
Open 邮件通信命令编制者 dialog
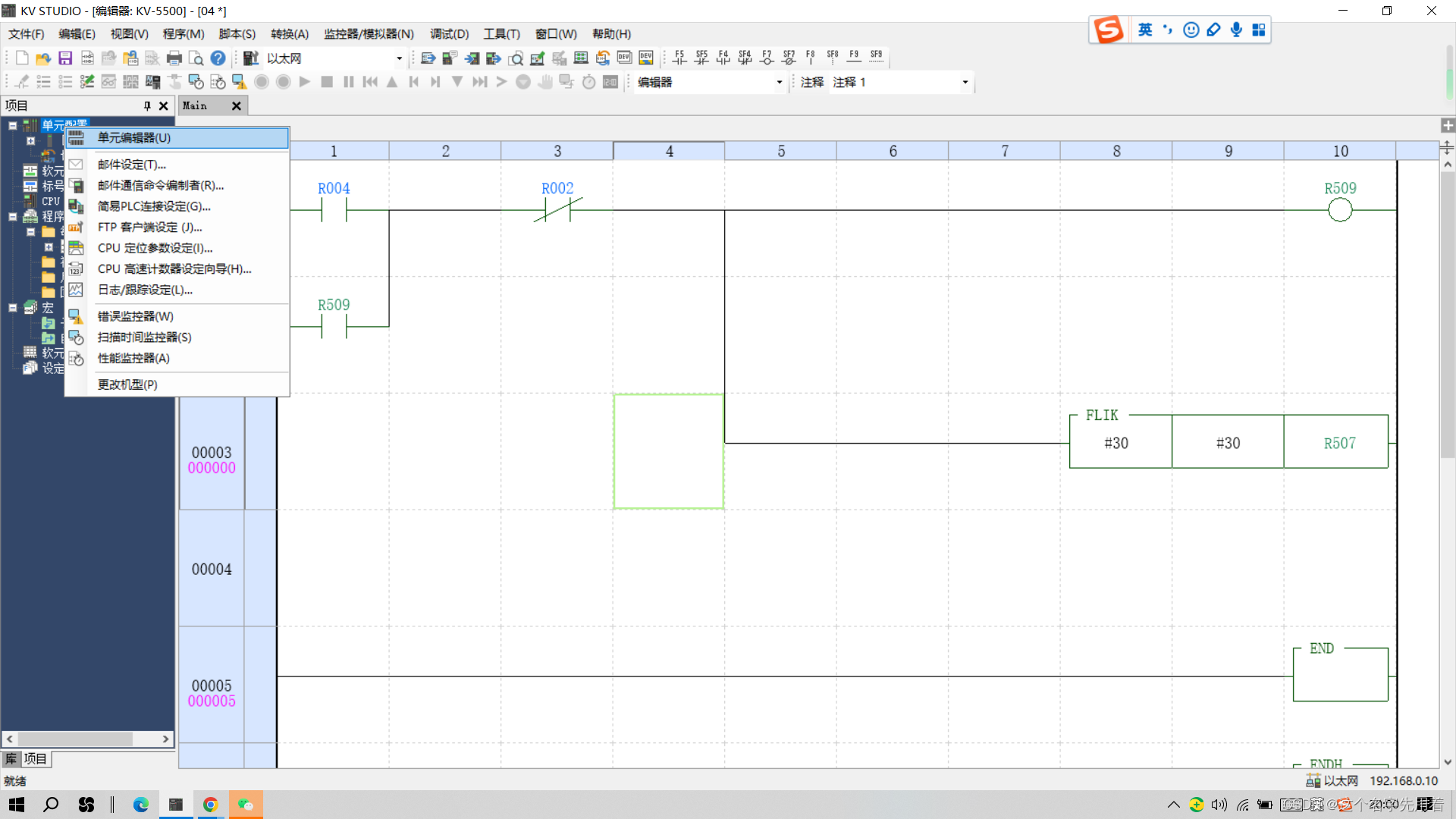coord(160,185)
